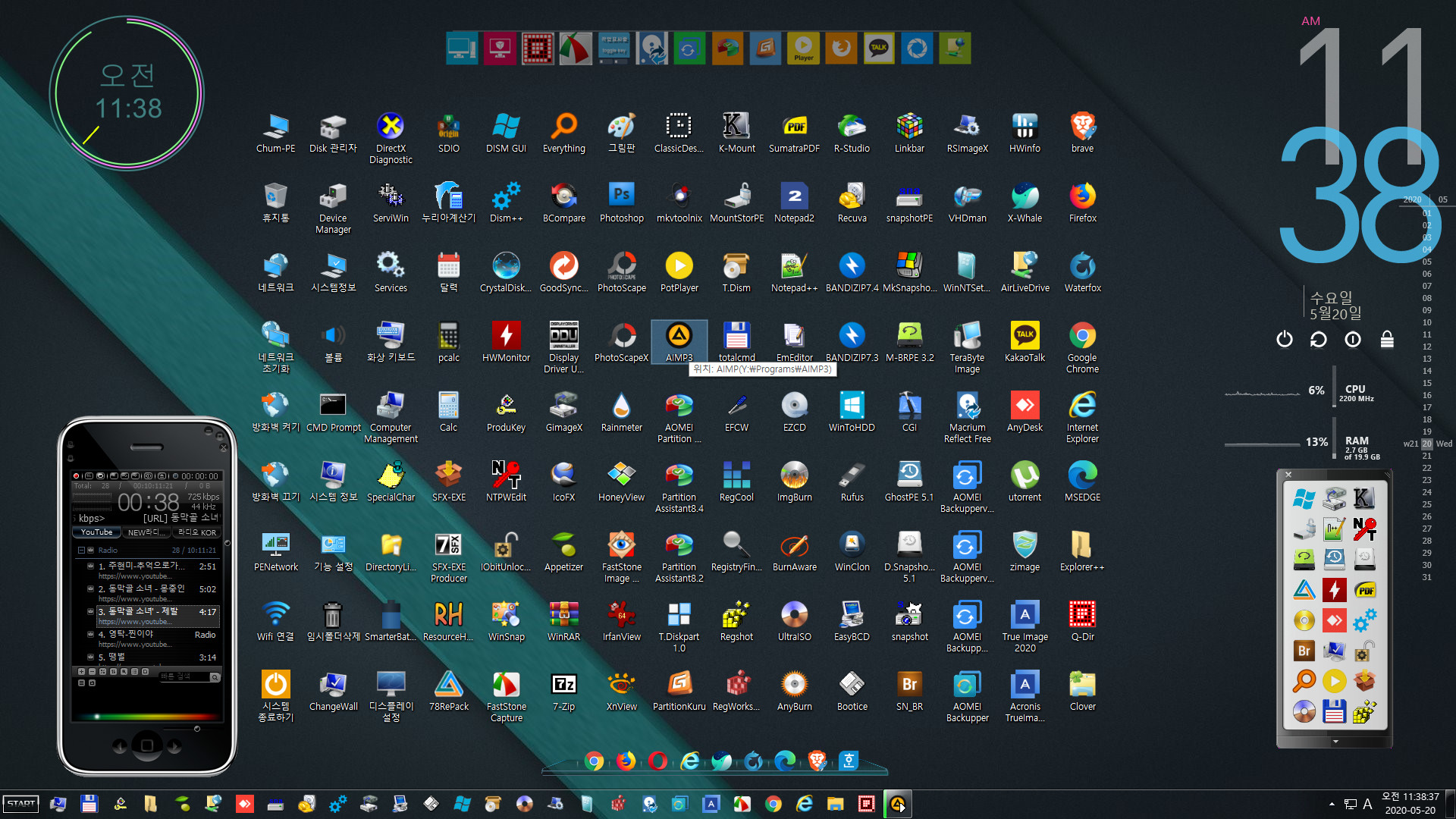1456x819 pixels.
Task: Click the active AIMP taskbar button
Action: pos(897,804)
